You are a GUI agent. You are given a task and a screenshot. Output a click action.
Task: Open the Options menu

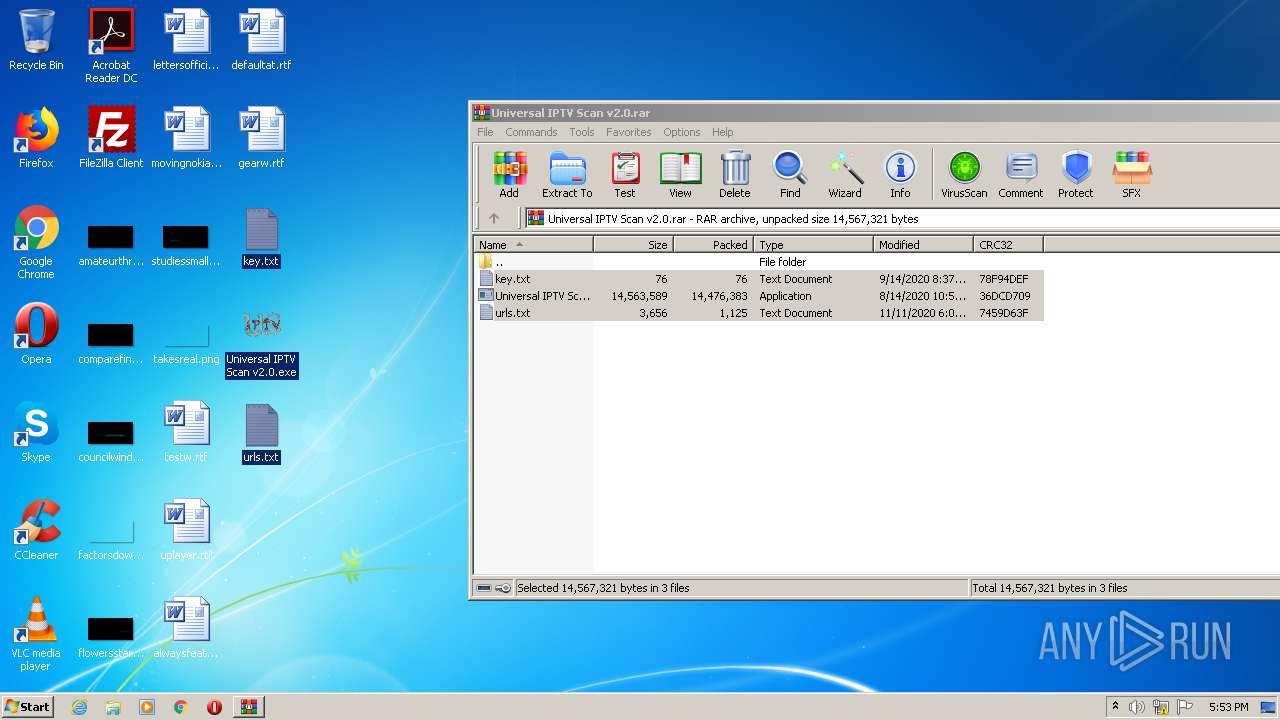tap(682, 132)
